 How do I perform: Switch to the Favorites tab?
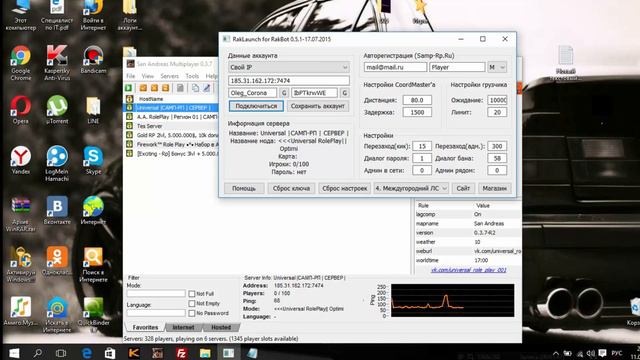tap(145, 327)
